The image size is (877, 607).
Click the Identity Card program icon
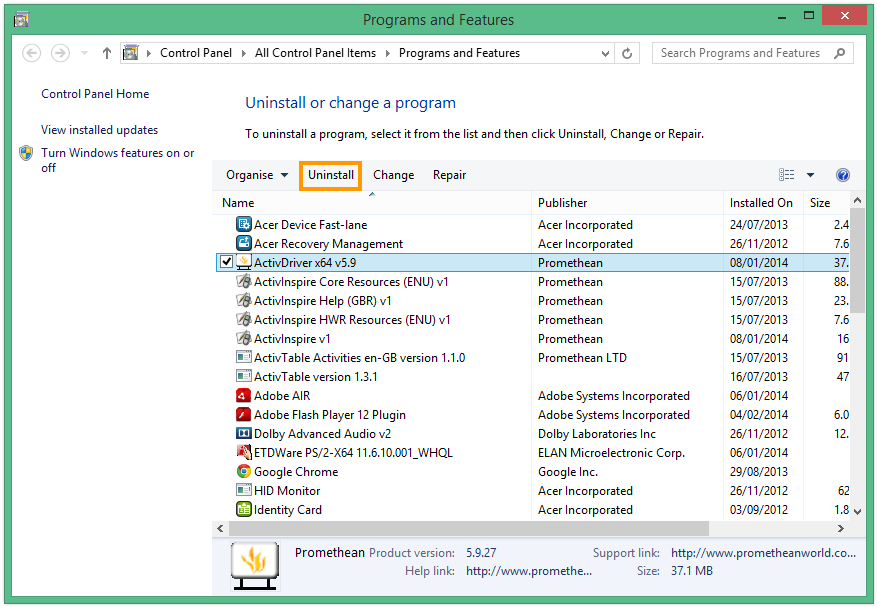tap(243, 510)
